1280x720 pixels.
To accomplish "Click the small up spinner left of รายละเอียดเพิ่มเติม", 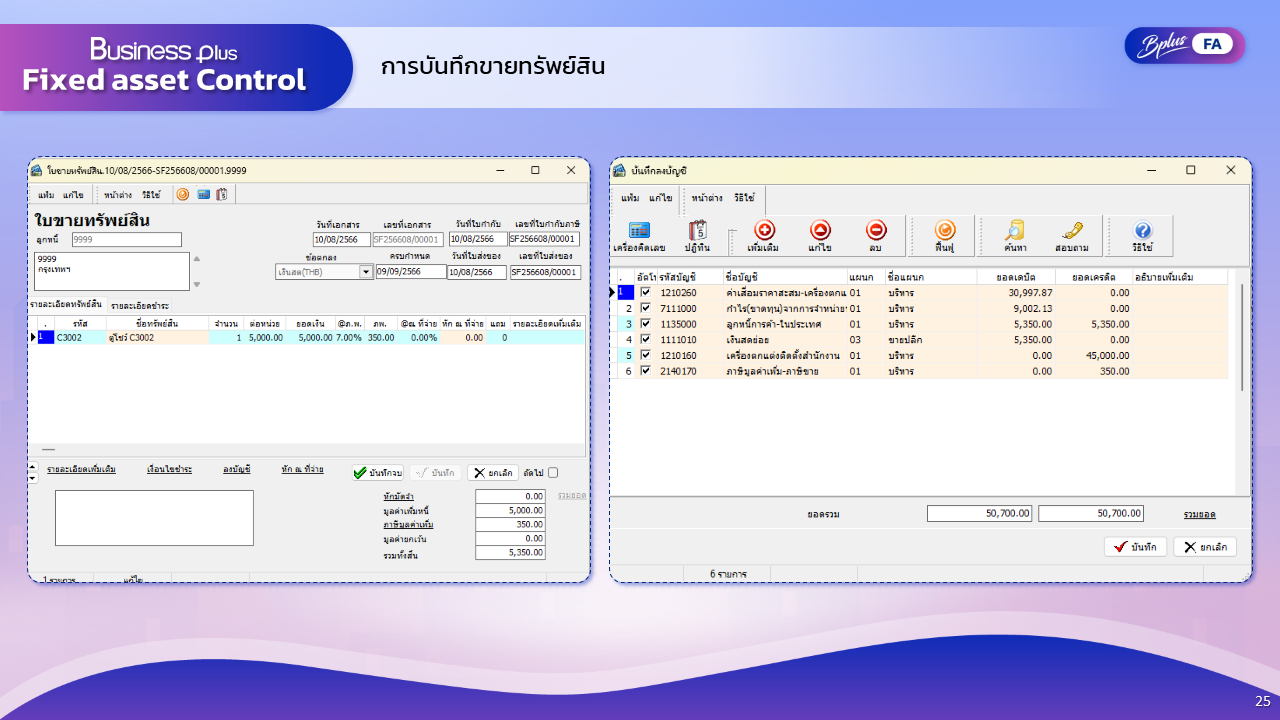I will coord(32,468).
